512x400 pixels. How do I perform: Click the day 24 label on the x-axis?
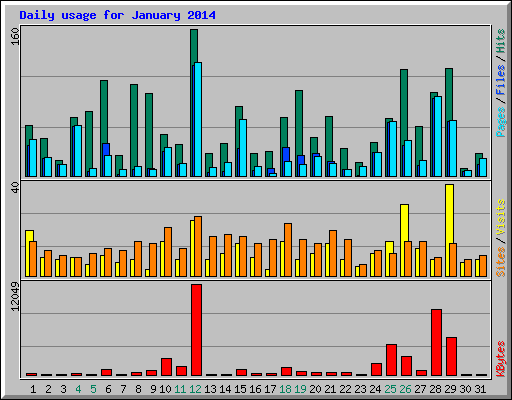375,389
